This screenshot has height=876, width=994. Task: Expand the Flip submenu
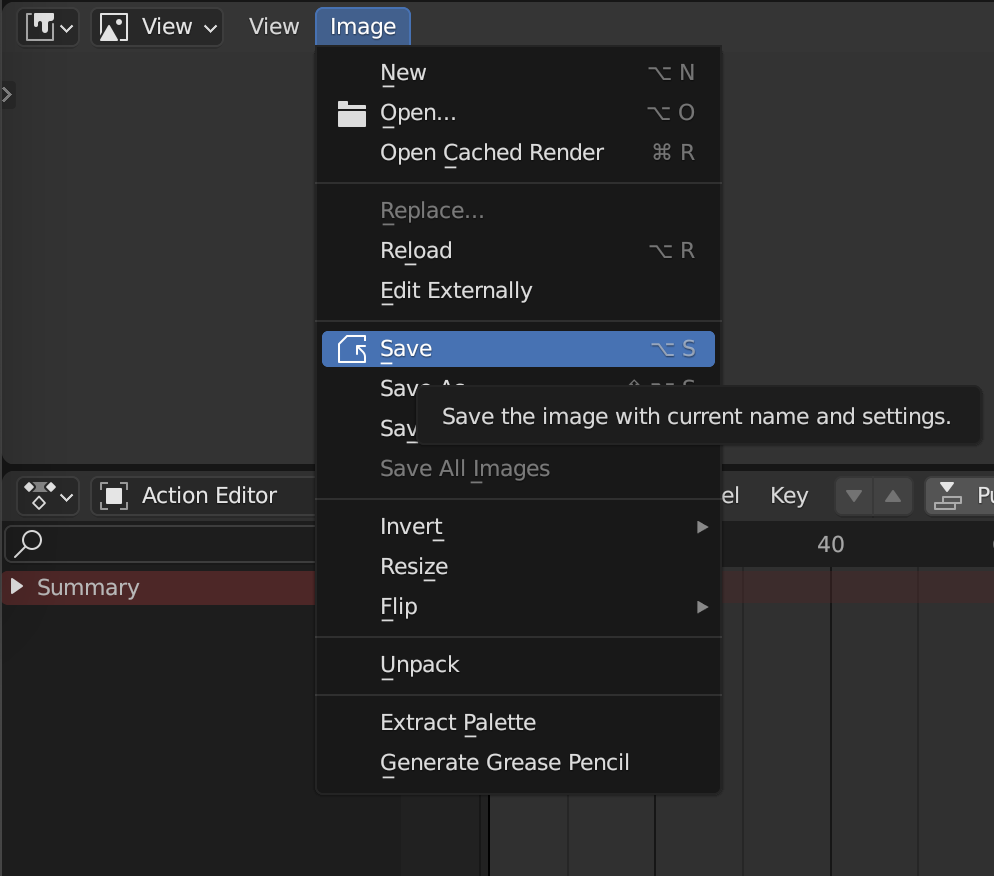518,607
